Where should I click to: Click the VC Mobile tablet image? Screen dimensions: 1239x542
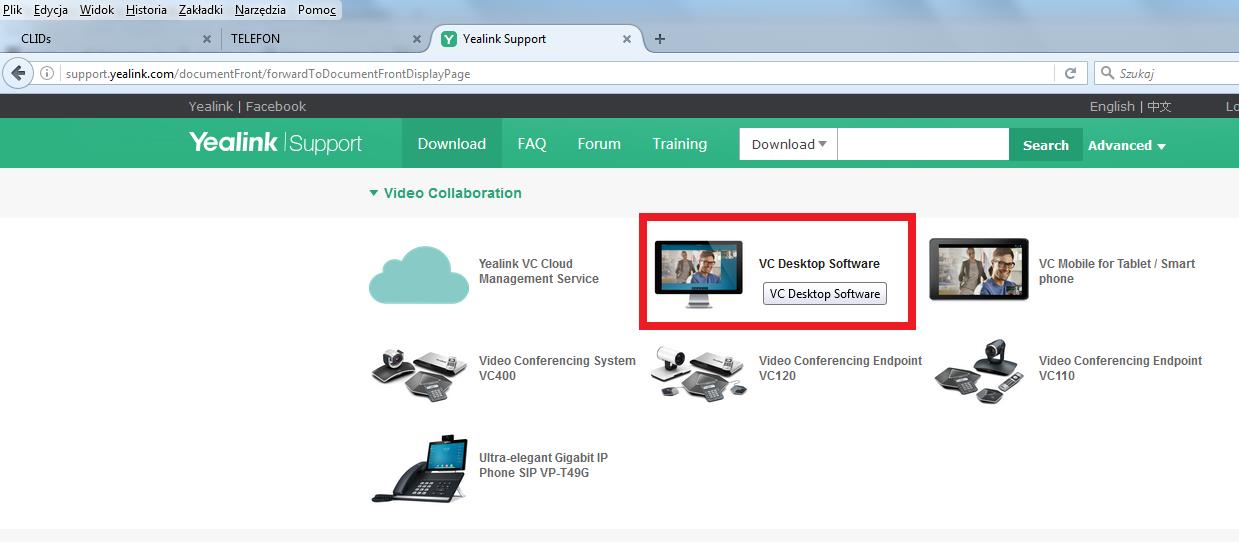tap(978, 270)
